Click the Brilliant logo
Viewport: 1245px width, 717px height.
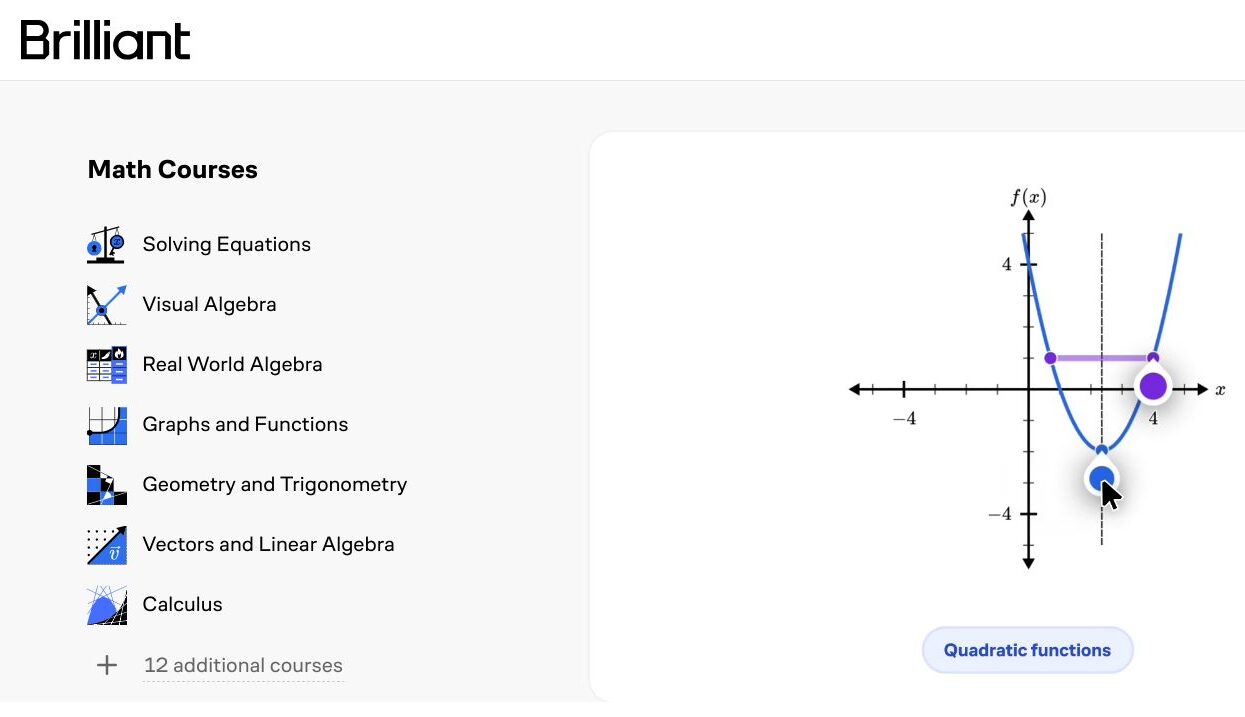point(105,39)
